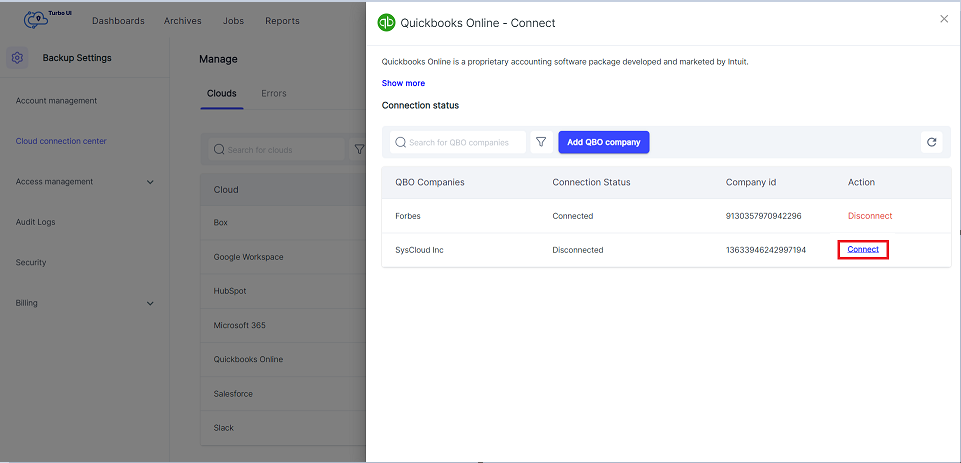The image size is (961, 463).
Task: Switch to the Clouds tab
Action: coord(222,94)
